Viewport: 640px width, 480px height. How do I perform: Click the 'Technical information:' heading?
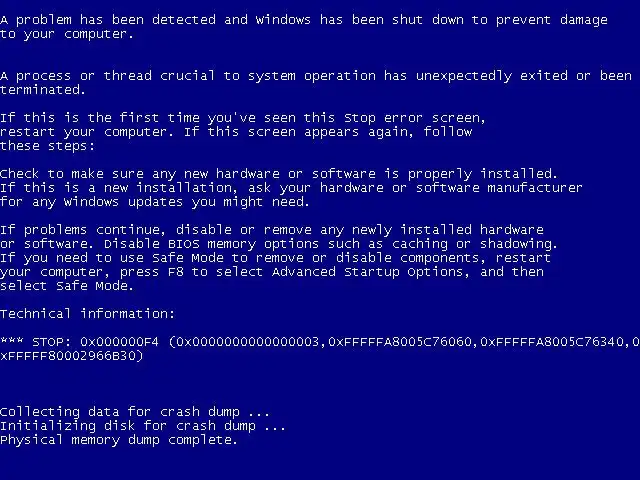pyautogui.click(x=87, y=313)
